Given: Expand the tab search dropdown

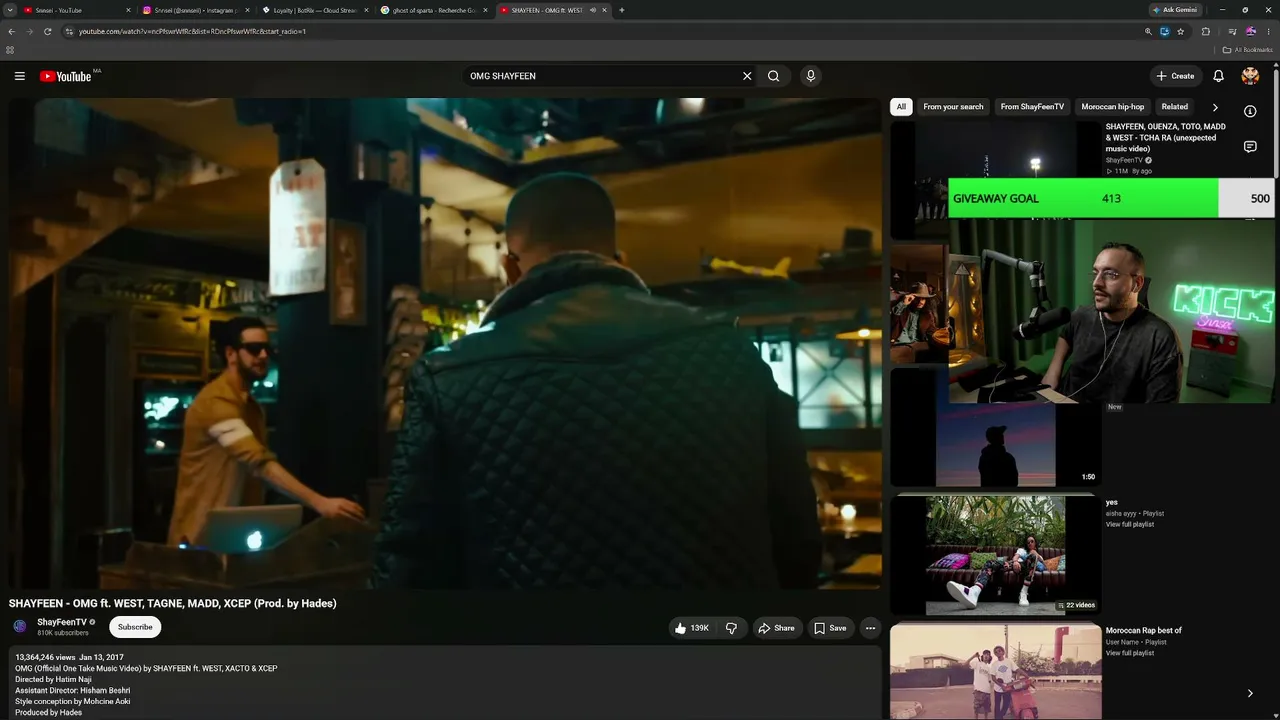Looking at the screenshot, I should click(10, 10).
